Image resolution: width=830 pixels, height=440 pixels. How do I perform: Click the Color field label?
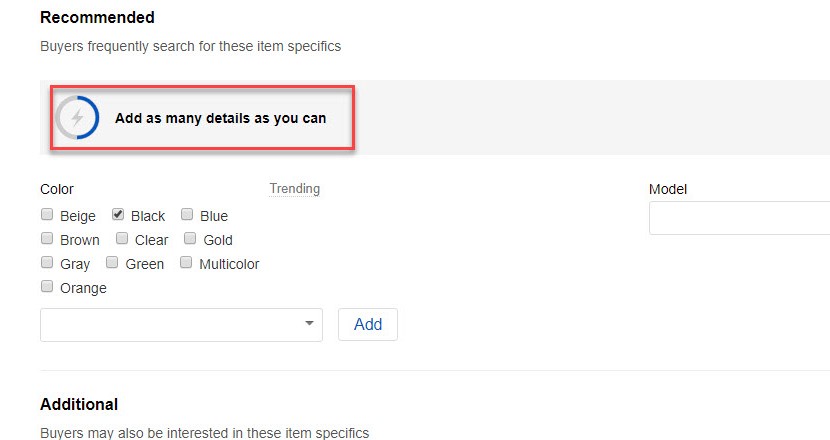click(57, 189)
